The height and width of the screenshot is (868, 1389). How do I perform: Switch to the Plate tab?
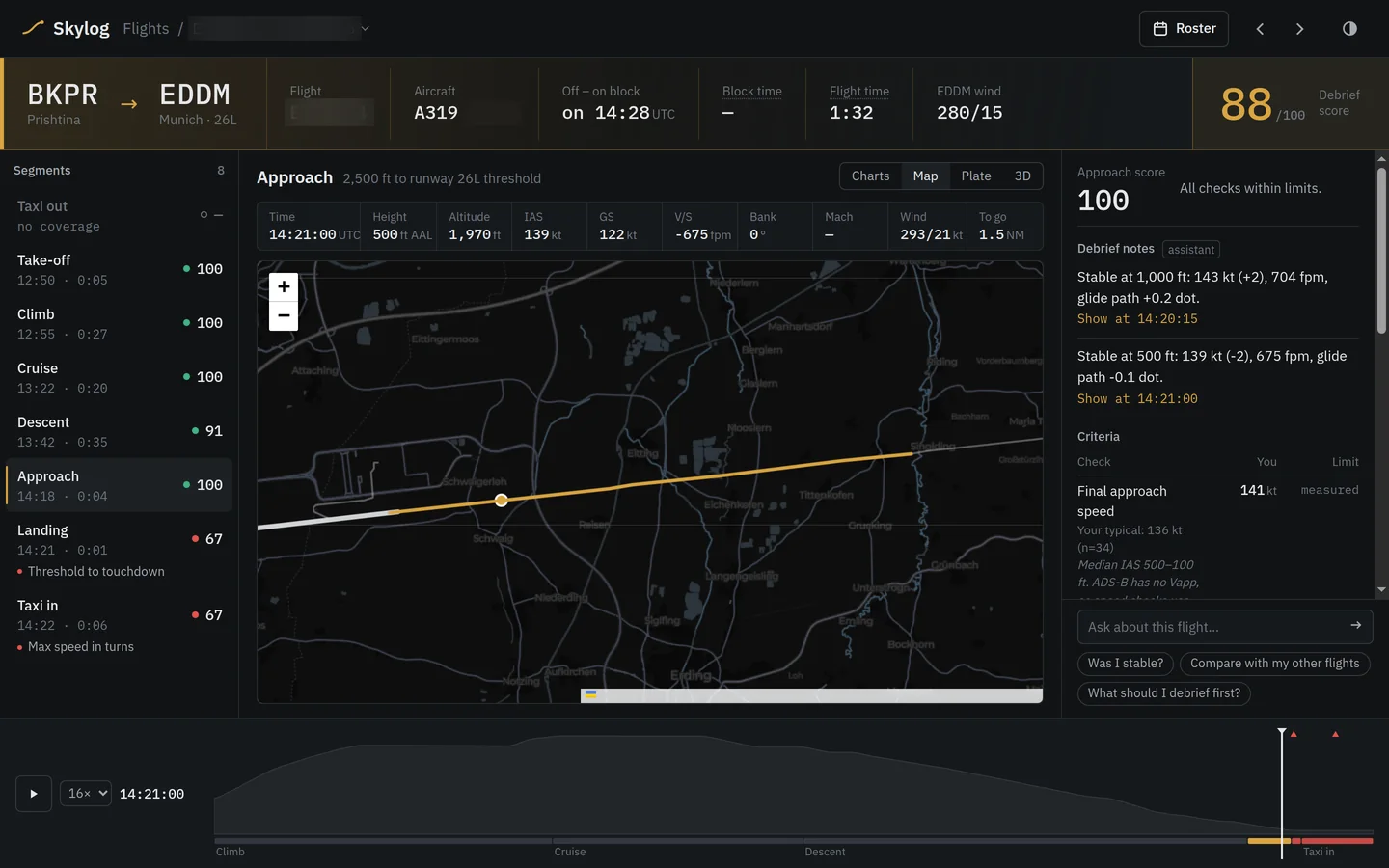[976, 176]
